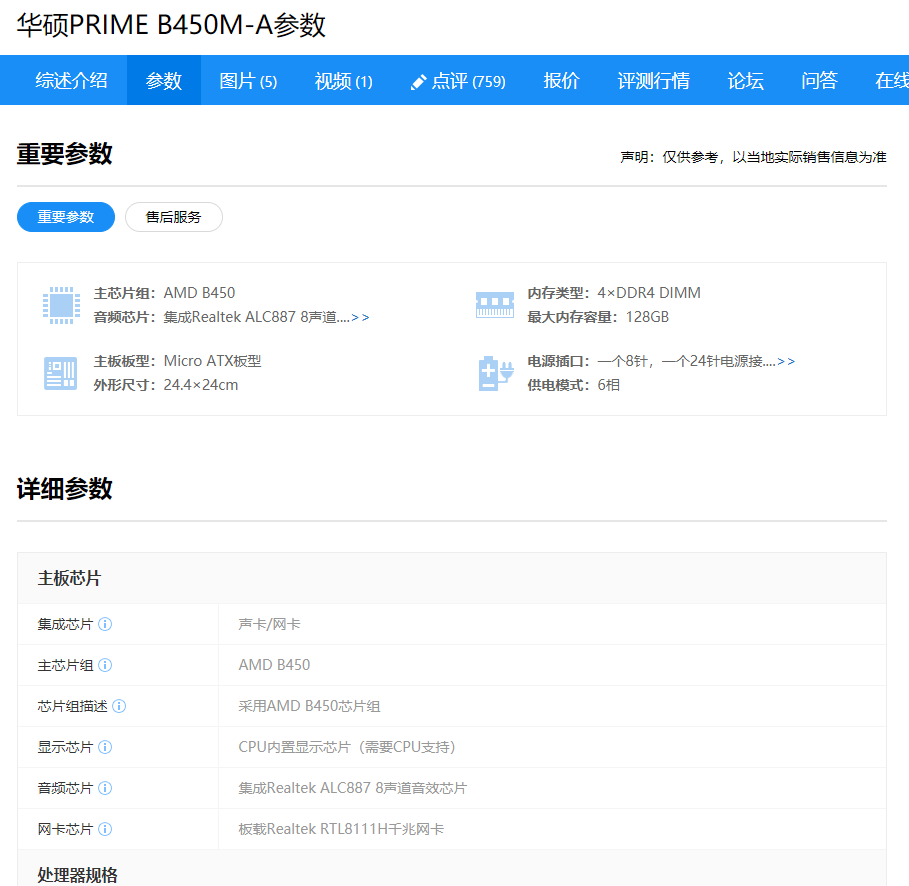
Task: Click the 集成芯片 row label
Action: 66,624
